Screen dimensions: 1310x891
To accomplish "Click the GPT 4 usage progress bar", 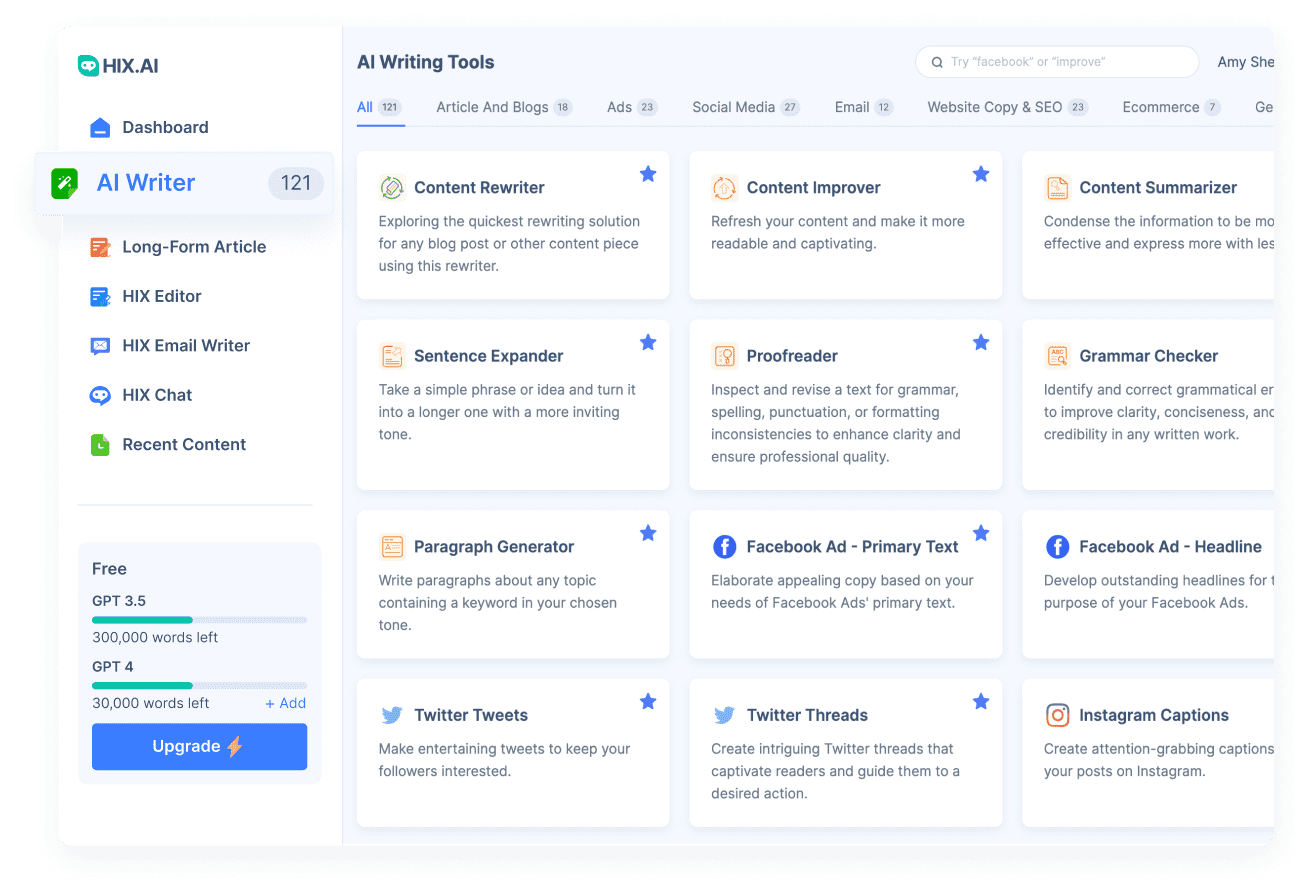I will [x=199, y=685].
